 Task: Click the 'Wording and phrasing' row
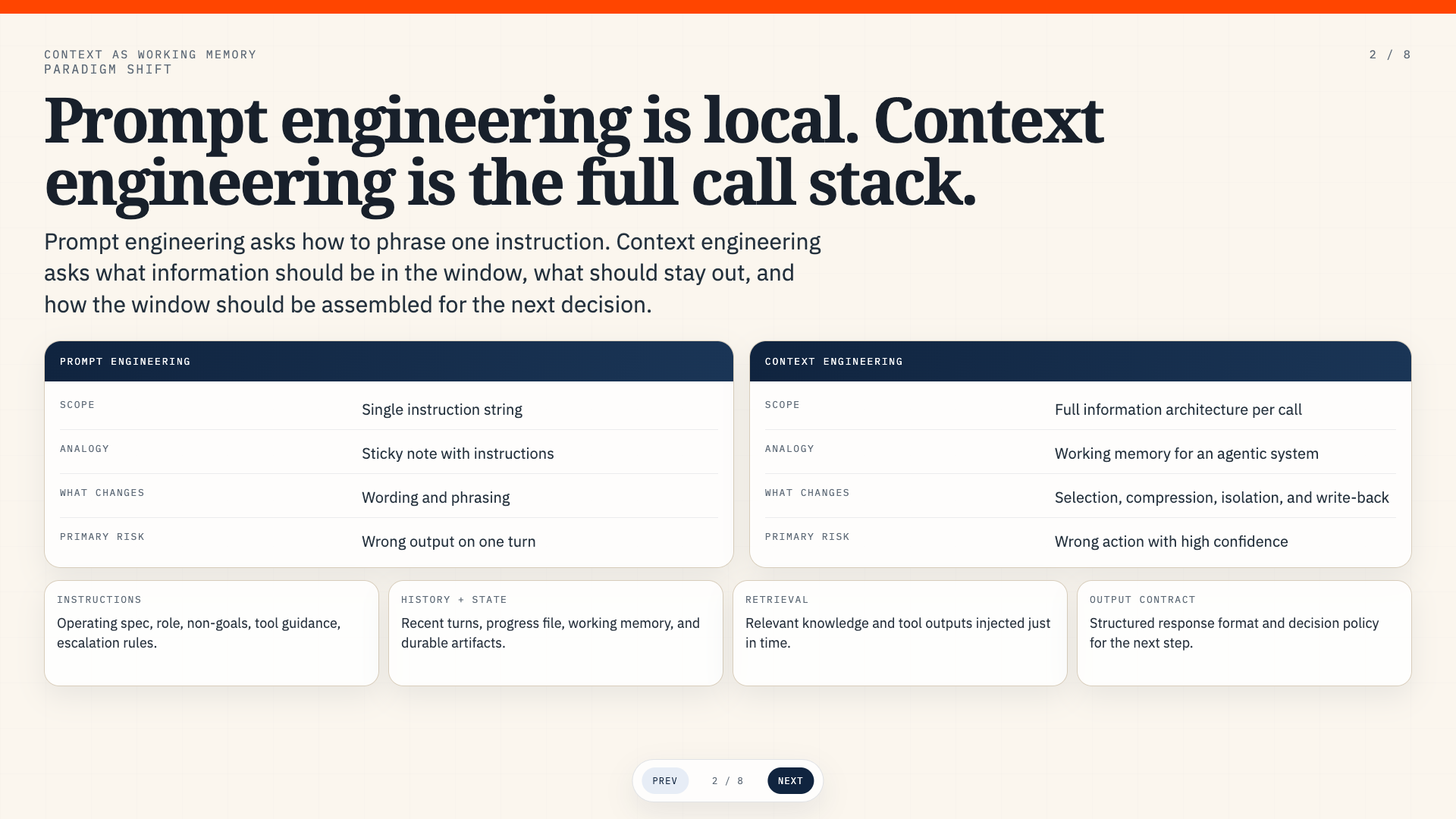[389, 496]
